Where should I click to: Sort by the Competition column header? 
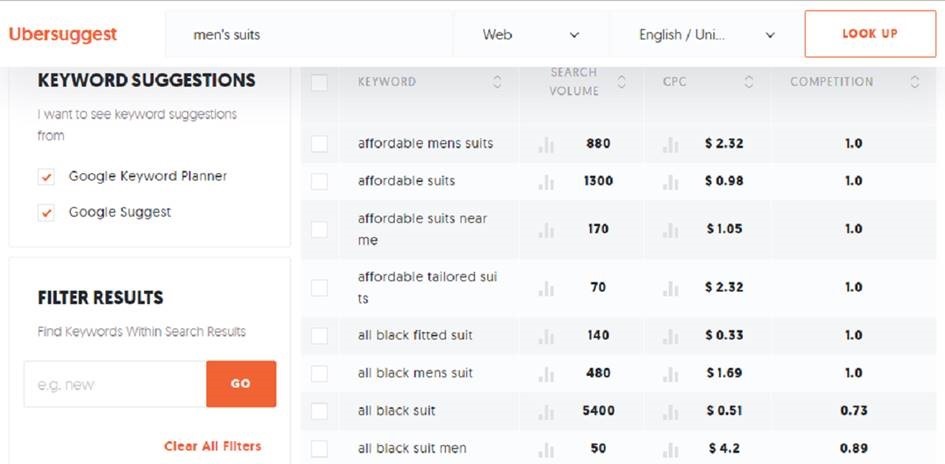[x=914, y=83]
